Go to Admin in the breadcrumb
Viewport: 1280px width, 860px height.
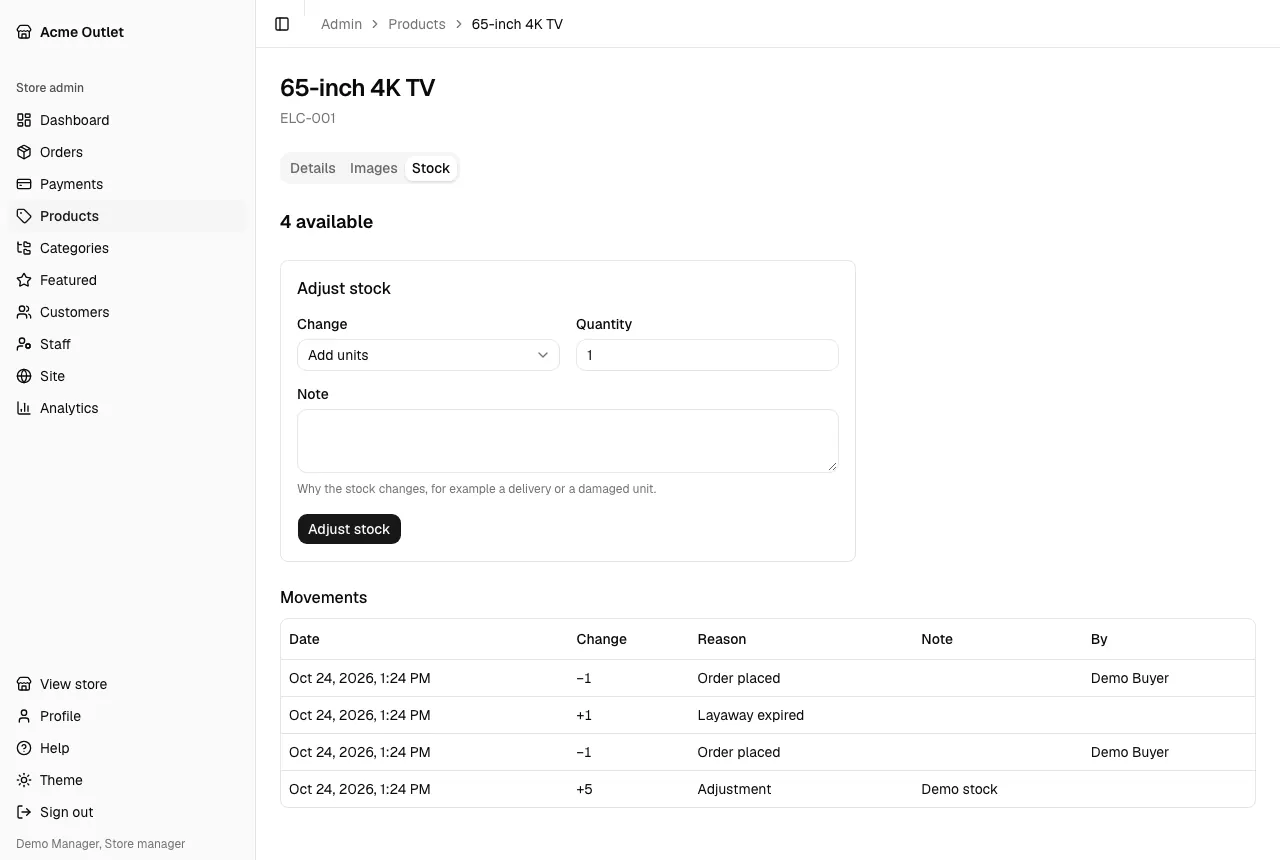[341, 24]
